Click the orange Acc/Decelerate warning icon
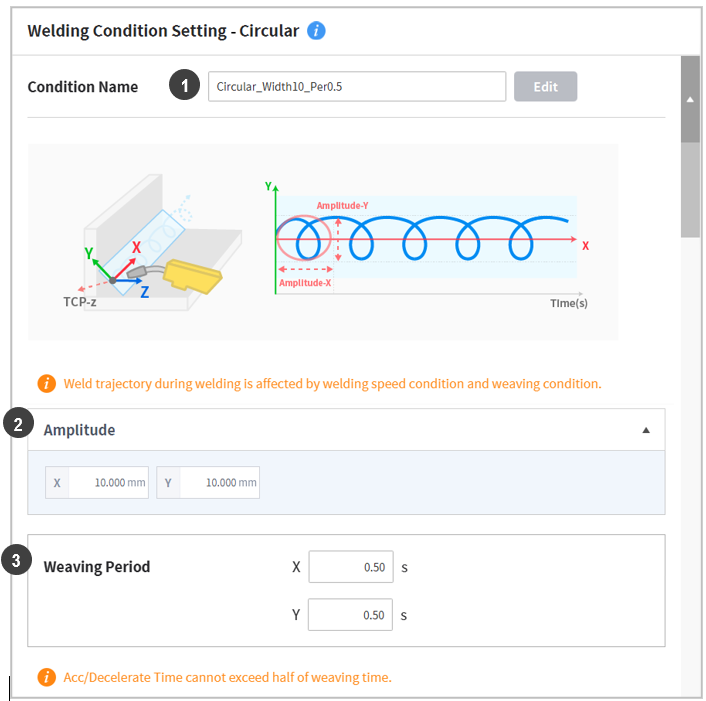The image size is (706, 701). pos(46,677)
